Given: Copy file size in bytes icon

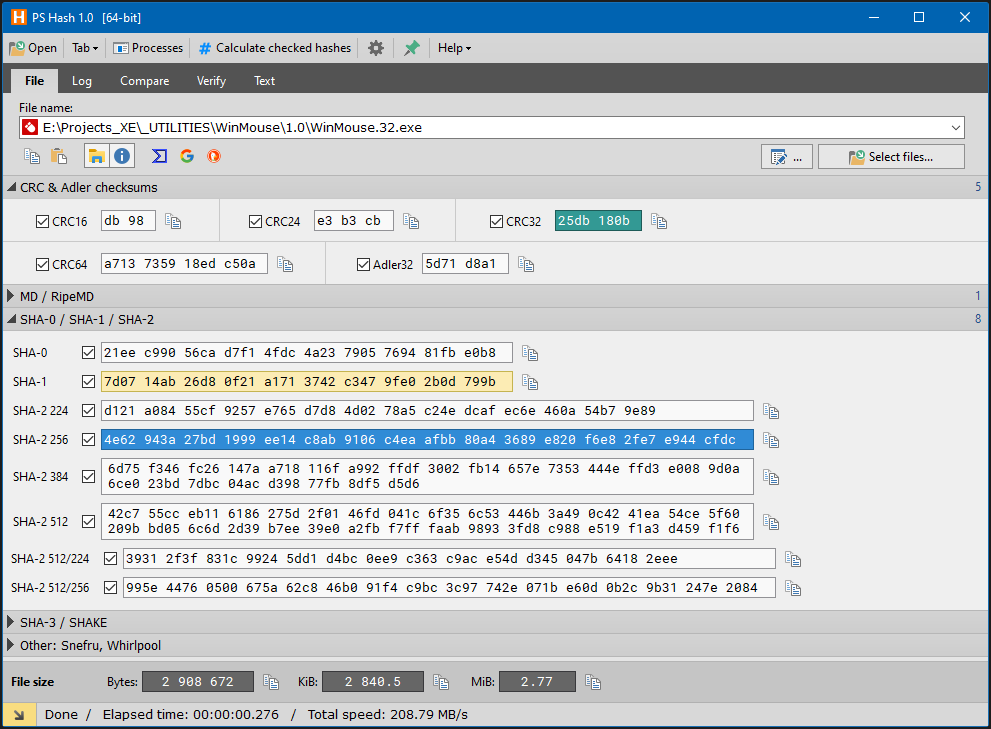Looking at the screenshot, I should (x=271, y=682).
